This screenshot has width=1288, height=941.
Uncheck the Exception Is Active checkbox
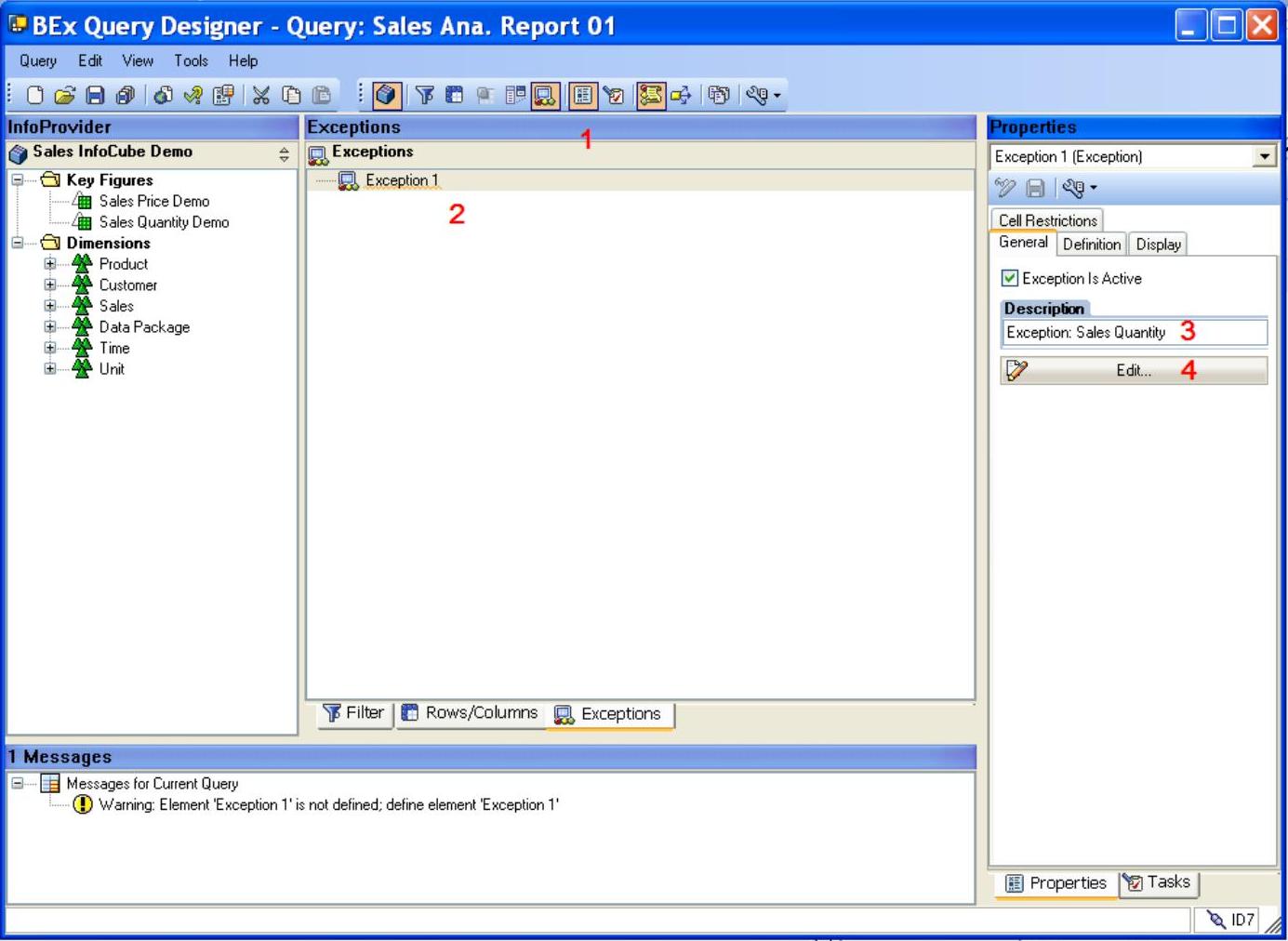pos(1010,278)
